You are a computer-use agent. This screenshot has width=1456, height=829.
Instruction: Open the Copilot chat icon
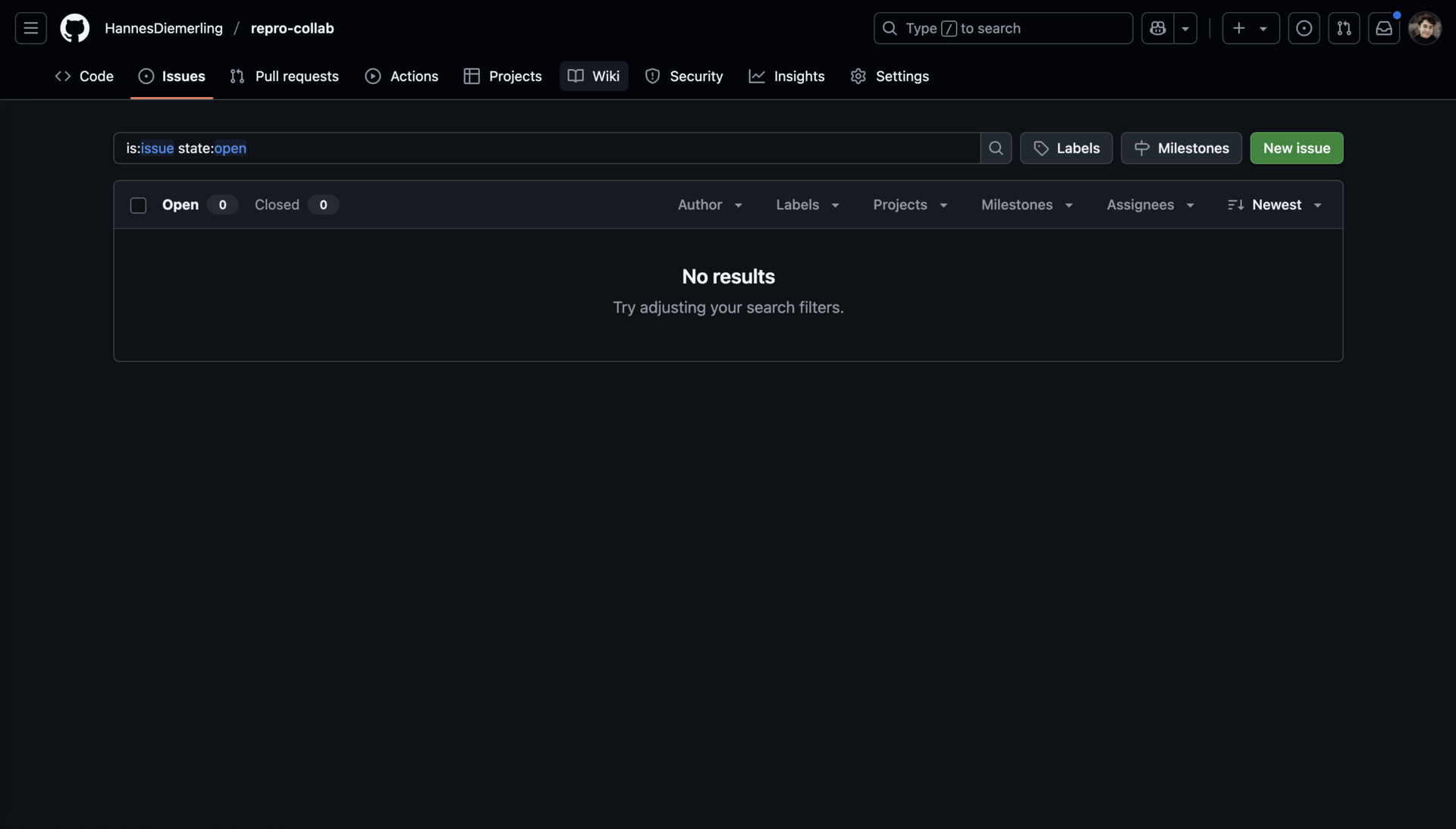click(x=1157, y=28)
